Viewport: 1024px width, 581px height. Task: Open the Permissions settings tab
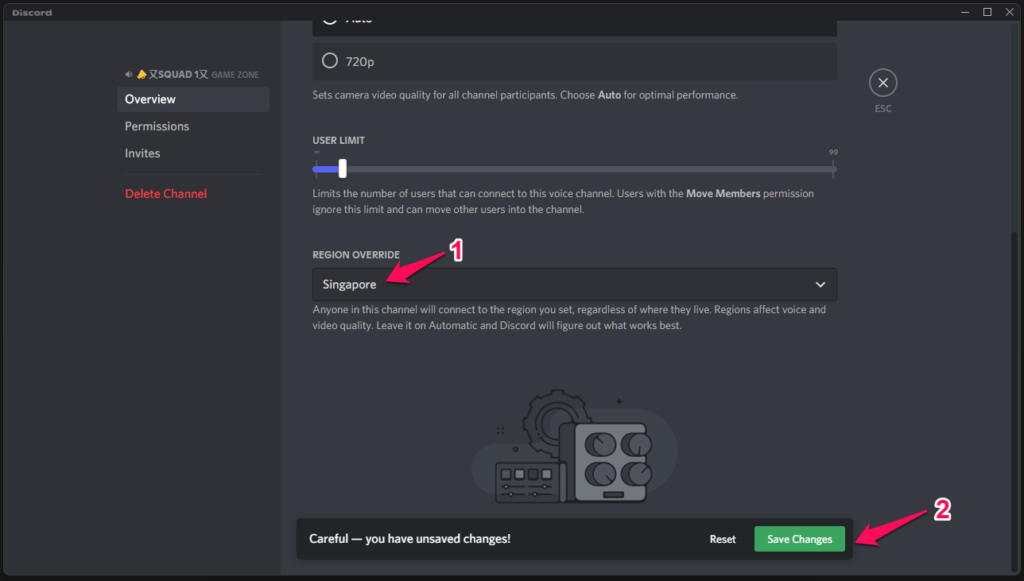[157, 126]
